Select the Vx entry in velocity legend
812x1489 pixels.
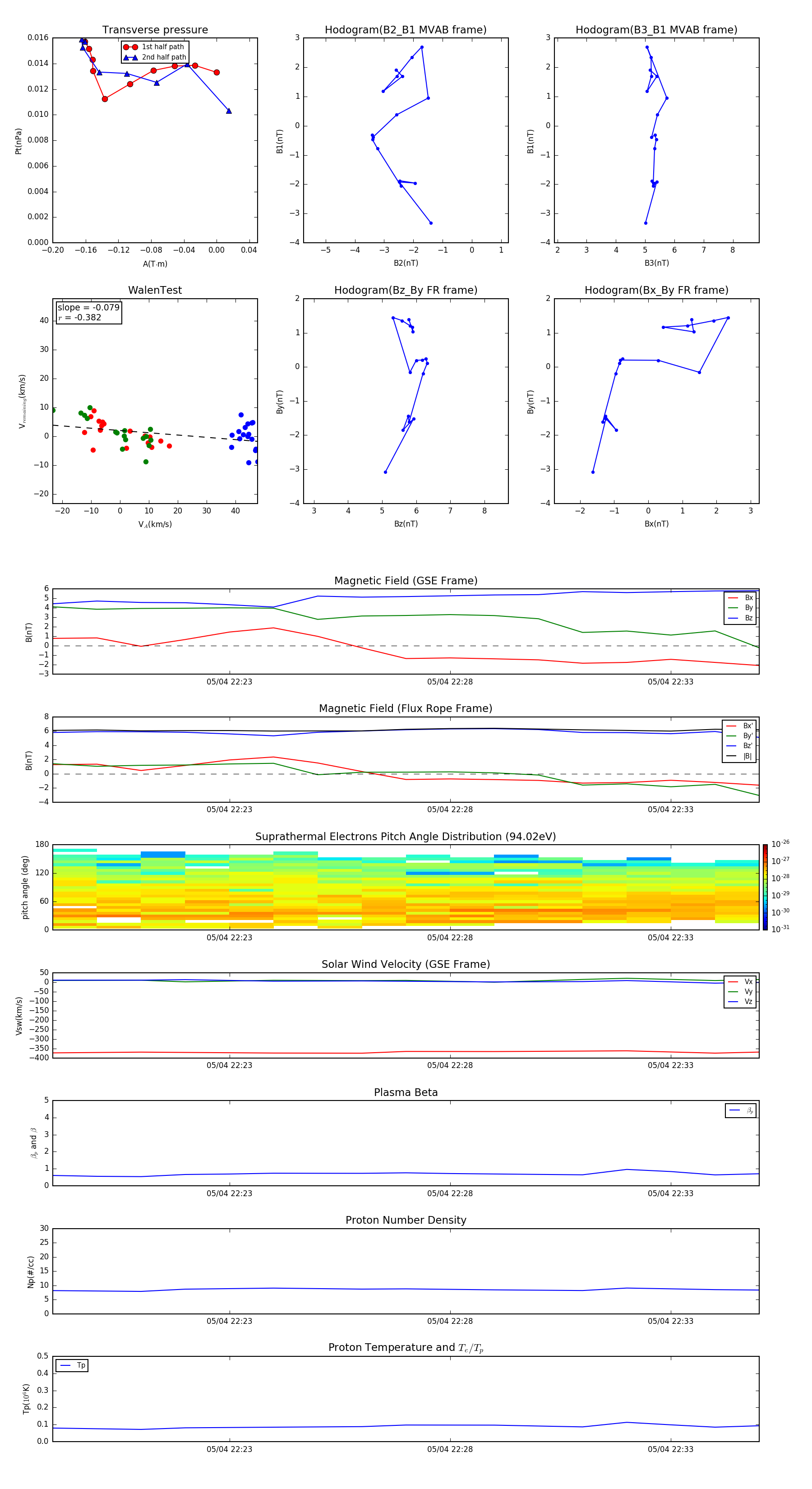(741, 981)
